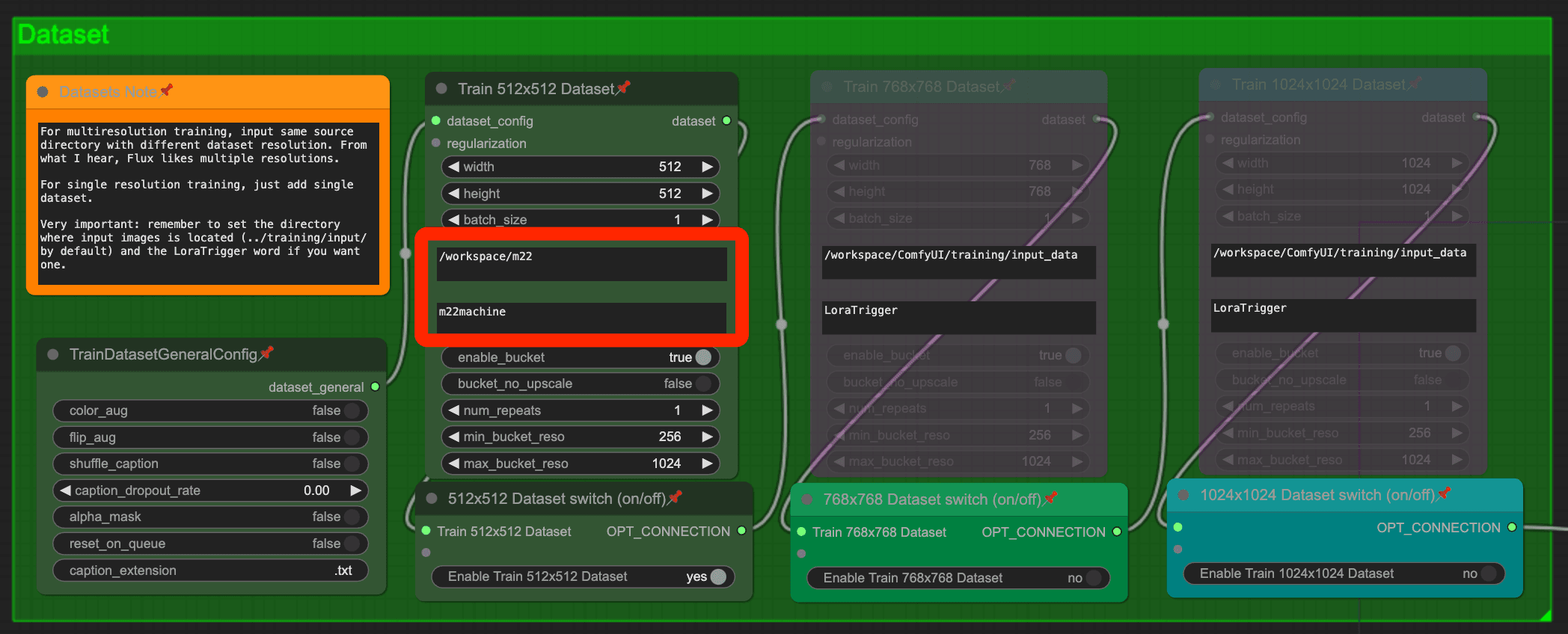
Task: Click pin icon on 512x512 Dataset switch title
Action: (x=676, y=497)
